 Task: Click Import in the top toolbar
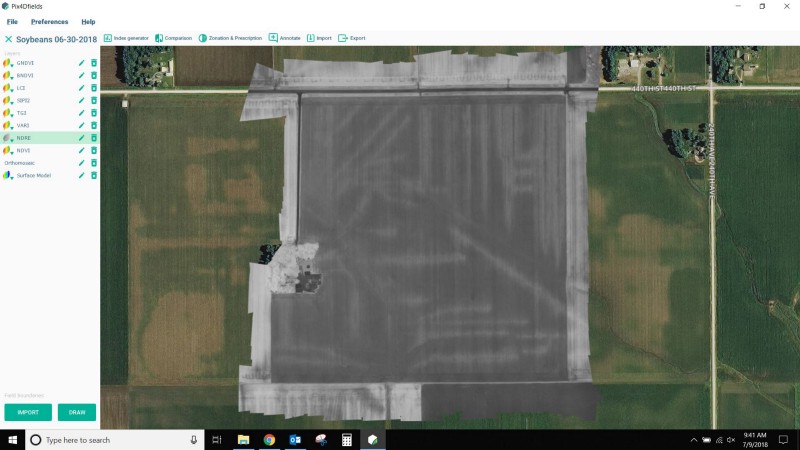(x=319, y=38)
